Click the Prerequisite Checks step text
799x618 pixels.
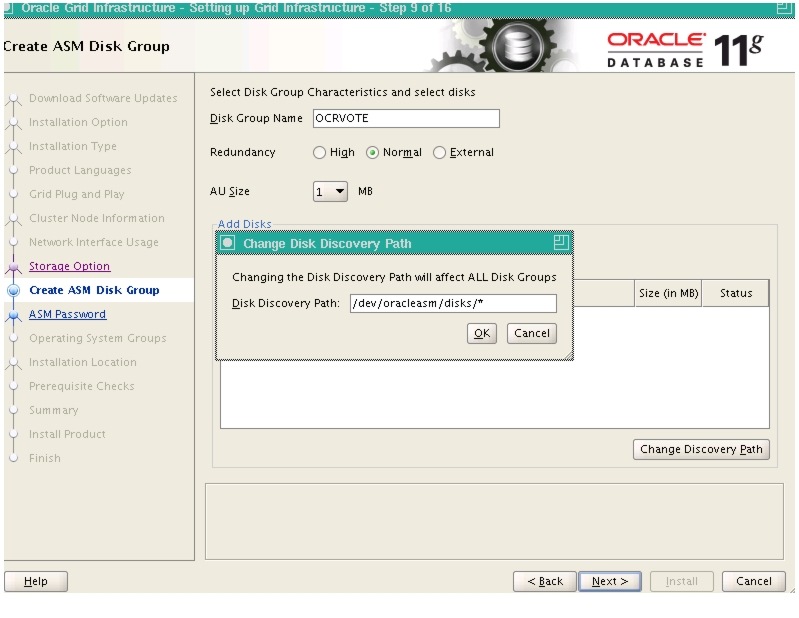tap(82, 386)
